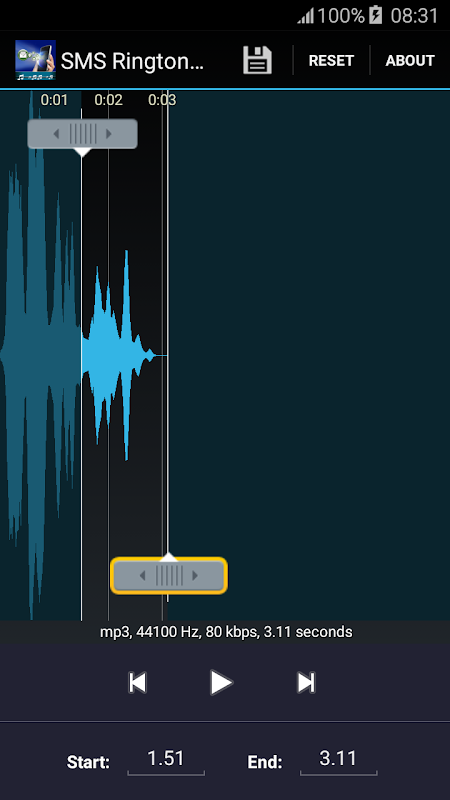The width and height of the screenshot is (450, 800).
Task: Tap the battery indicator in status bar
Action: (x=376, y=15)
